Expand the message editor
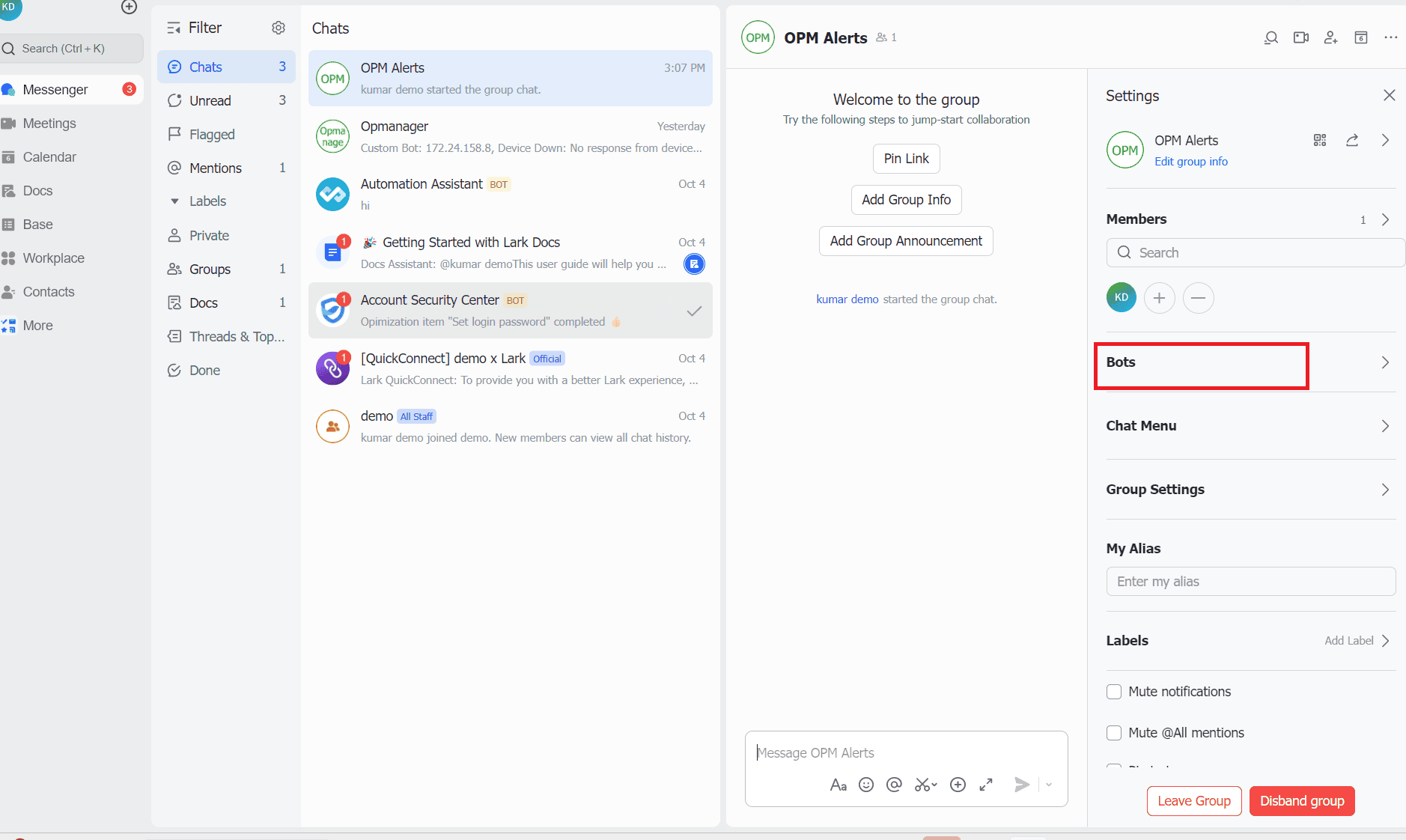The height and width of the screenshot is (840, 1406). pos(986,785)
